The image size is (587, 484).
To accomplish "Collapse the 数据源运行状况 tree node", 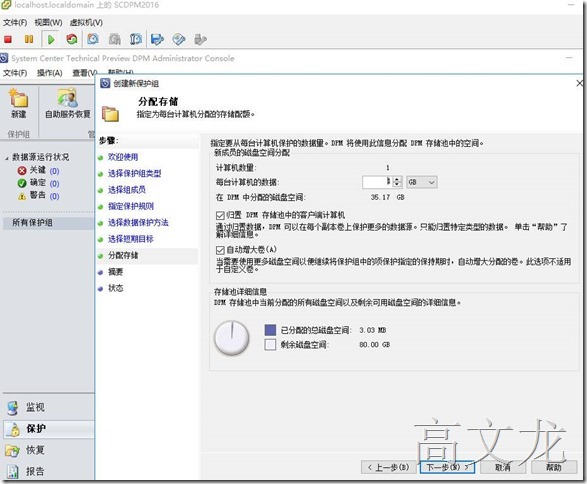I will click(7, 158).
